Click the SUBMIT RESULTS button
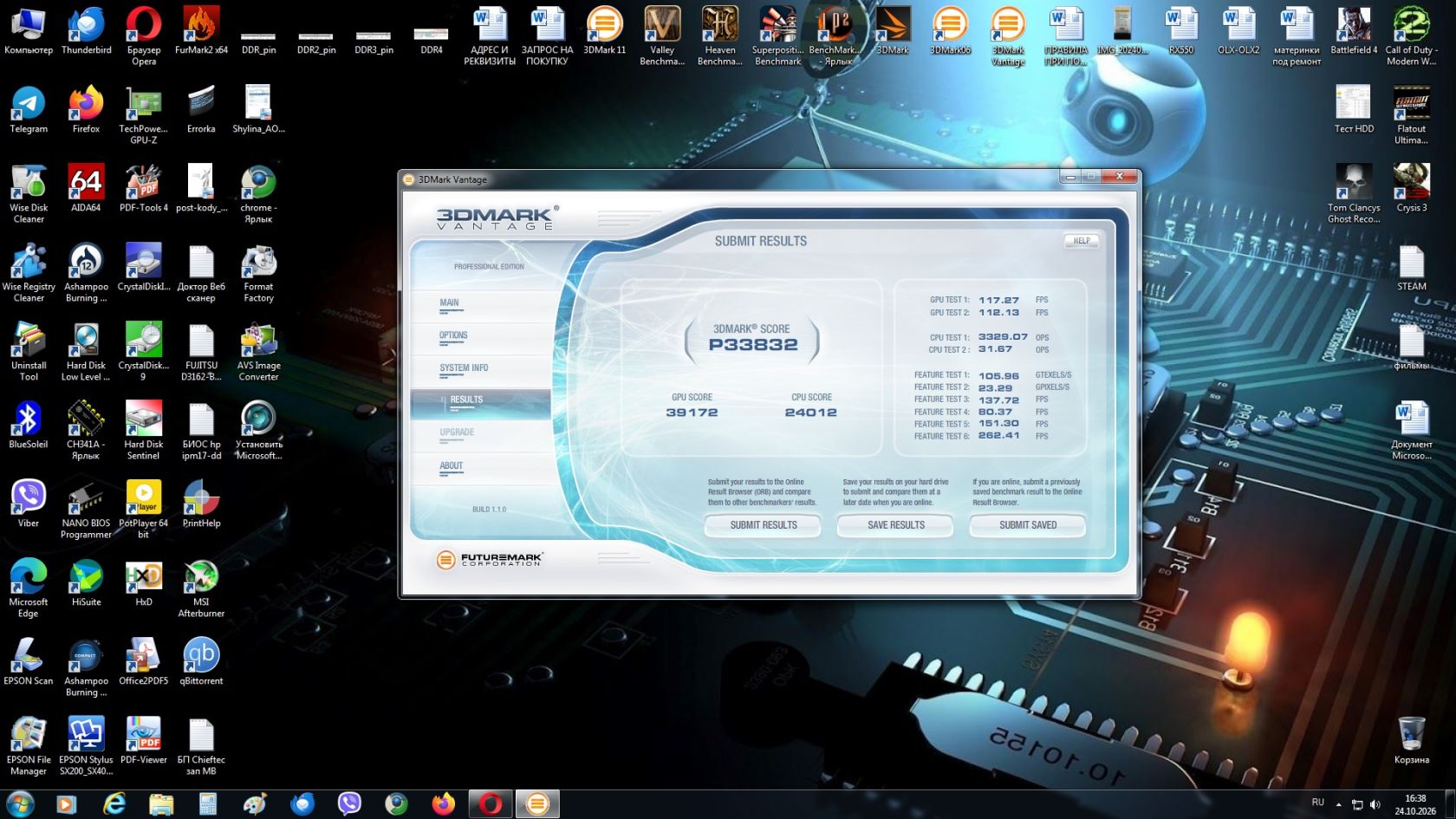The height and width of the screenshot is (819, 1456). click(x=763, y=525)
